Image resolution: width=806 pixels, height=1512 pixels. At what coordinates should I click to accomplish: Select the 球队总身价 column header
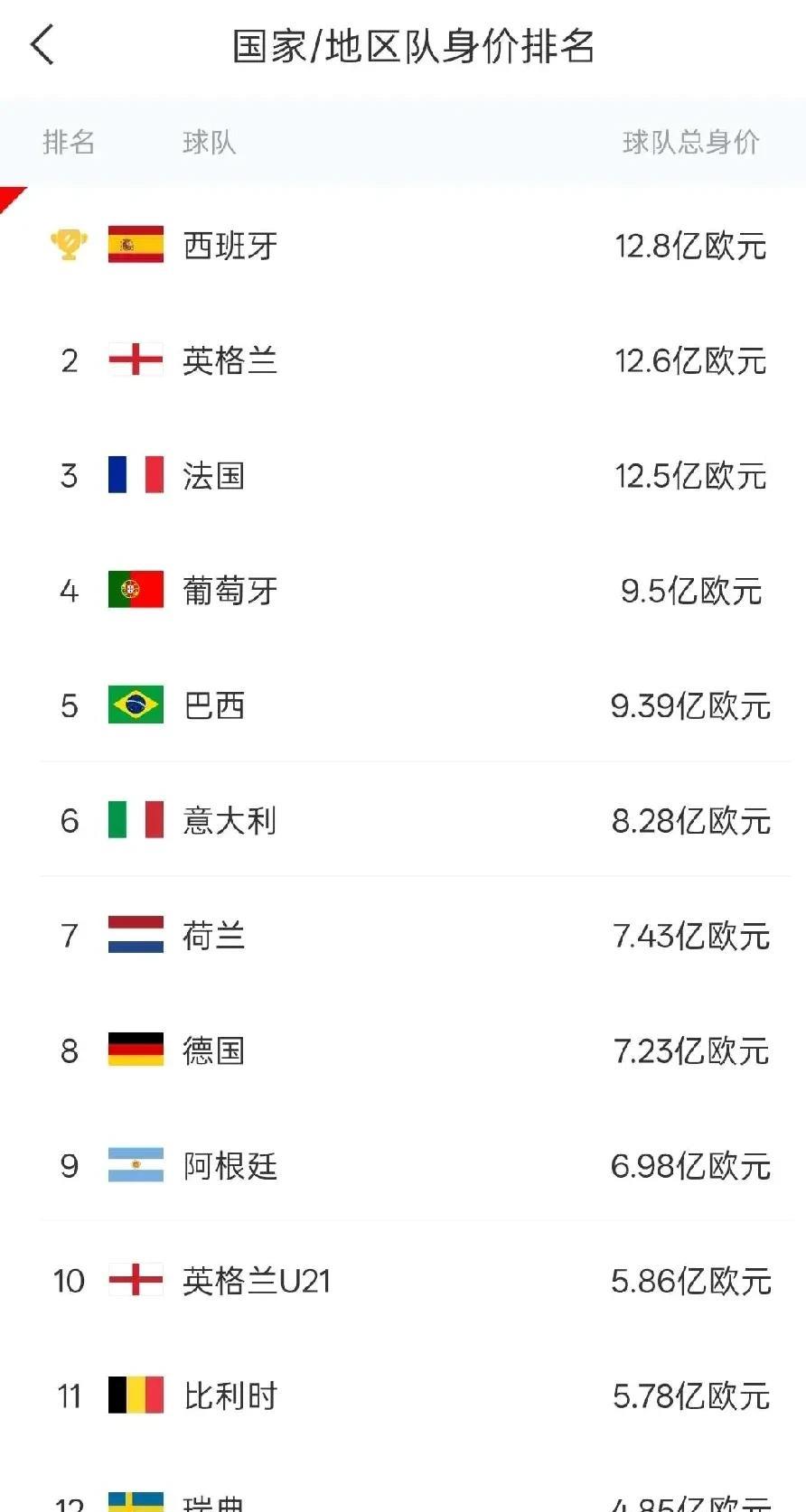(690, 142)
